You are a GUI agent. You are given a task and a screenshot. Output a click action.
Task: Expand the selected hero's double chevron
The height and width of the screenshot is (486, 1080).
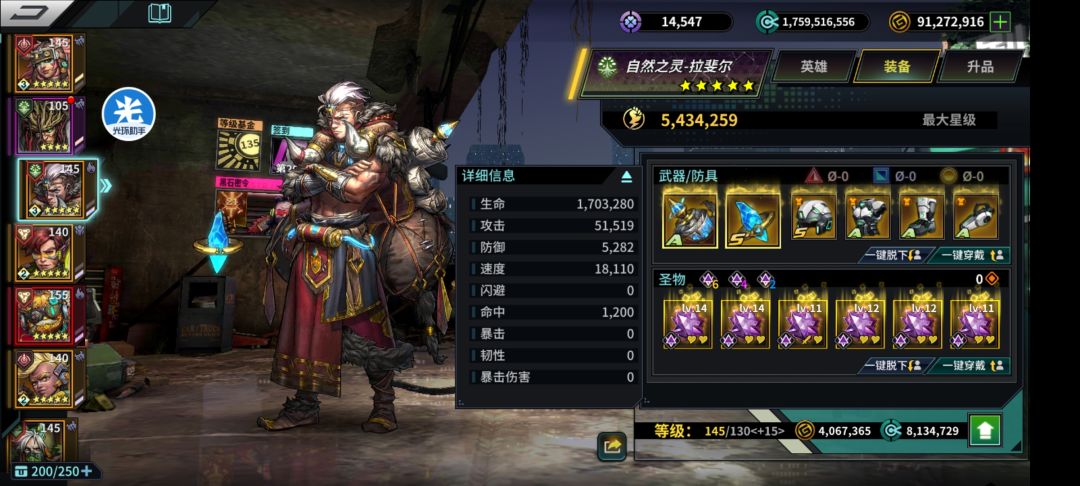tap(105, 185)
